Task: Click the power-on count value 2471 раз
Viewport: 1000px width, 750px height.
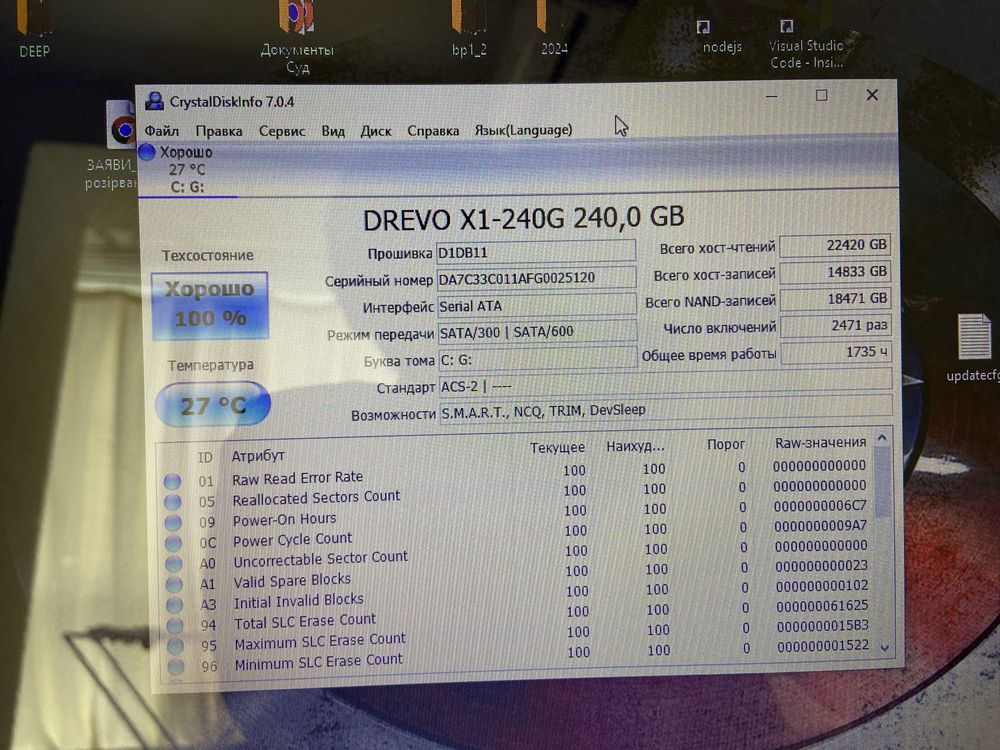Action: (836, 325)
